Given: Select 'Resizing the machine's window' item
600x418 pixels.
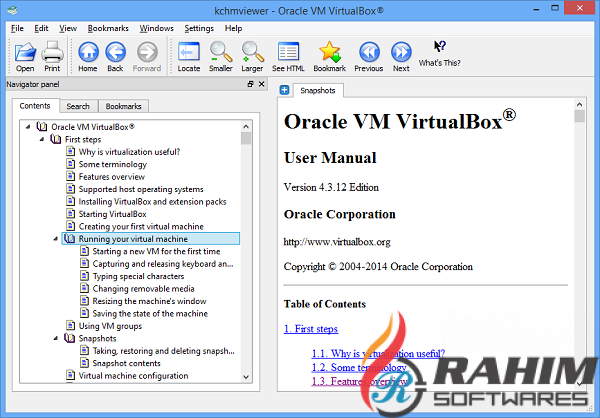Looking at the screenshot, I should (149, 301).
